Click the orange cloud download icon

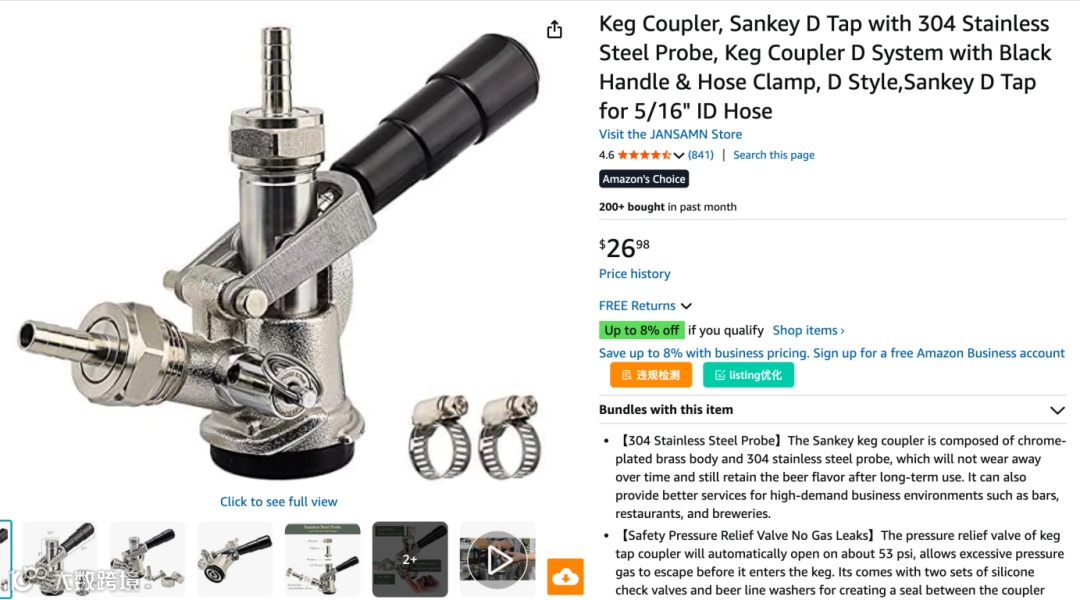[x=565, y=577]
